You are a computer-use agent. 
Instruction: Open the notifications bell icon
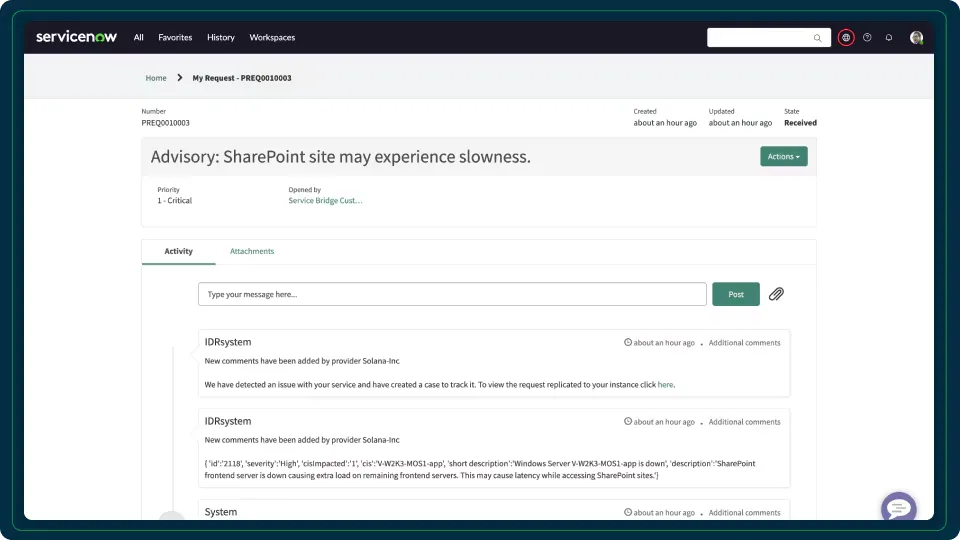pos(888,37)
